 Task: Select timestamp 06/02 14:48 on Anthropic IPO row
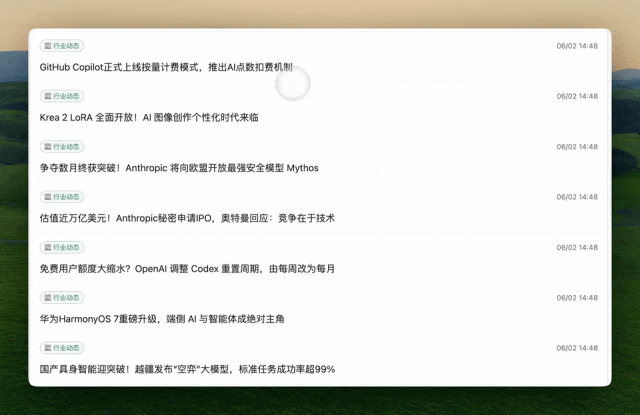pyautogui.click(x=577, y=197)
